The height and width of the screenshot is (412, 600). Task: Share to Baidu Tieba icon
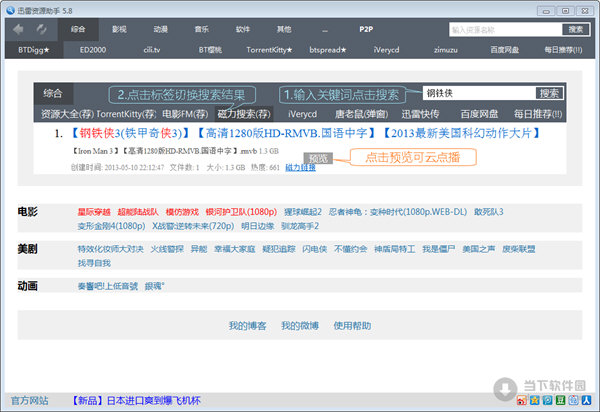574,400
